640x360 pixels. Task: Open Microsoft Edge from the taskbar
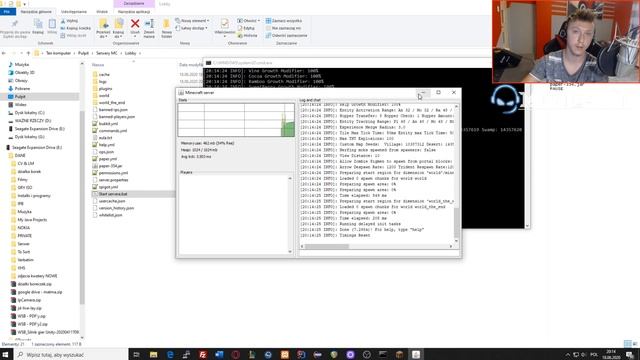click(170, 354)
